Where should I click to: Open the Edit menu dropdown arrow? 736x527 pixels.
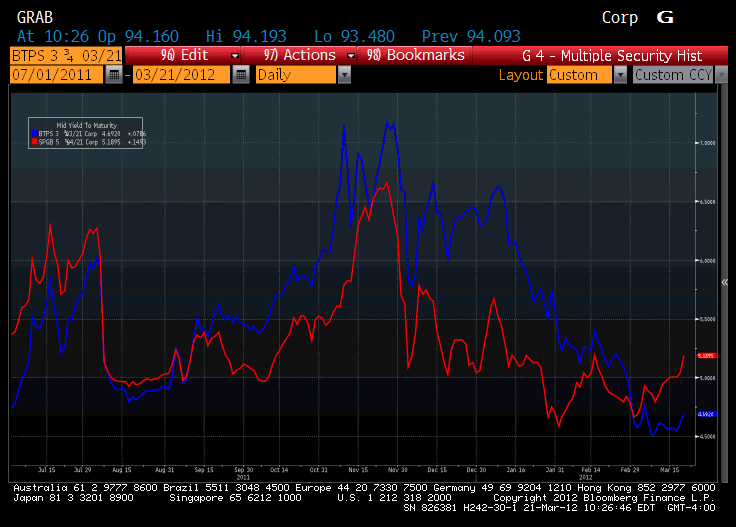(x=235, y=56)
